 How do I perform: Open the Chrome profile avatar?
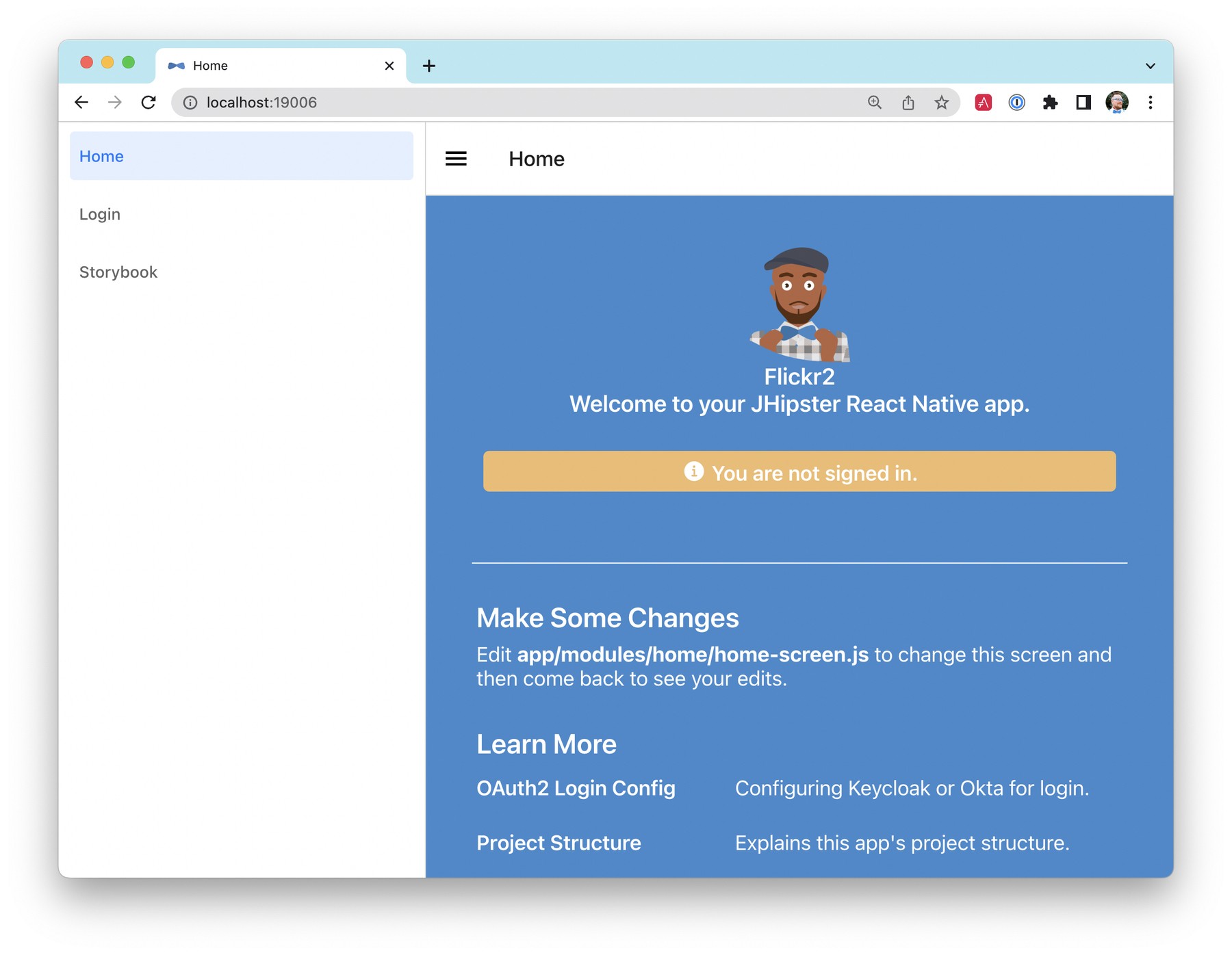pyautogui.click(x=1117, y=103)
